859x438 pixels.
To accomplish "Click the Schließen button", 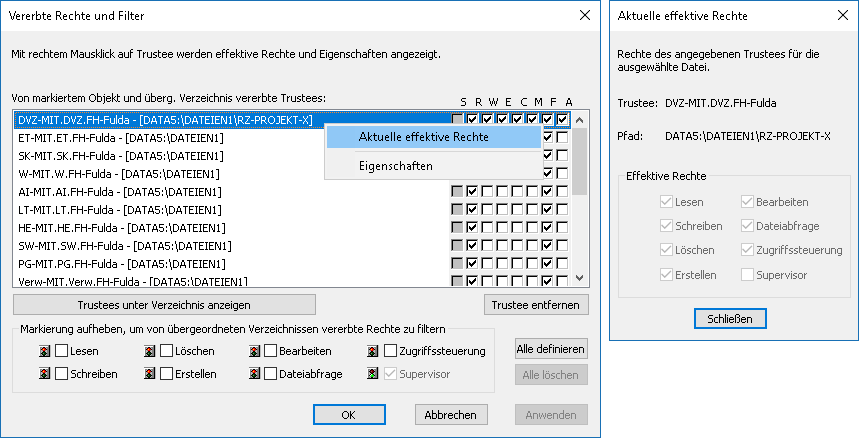I will click(730, 318).
